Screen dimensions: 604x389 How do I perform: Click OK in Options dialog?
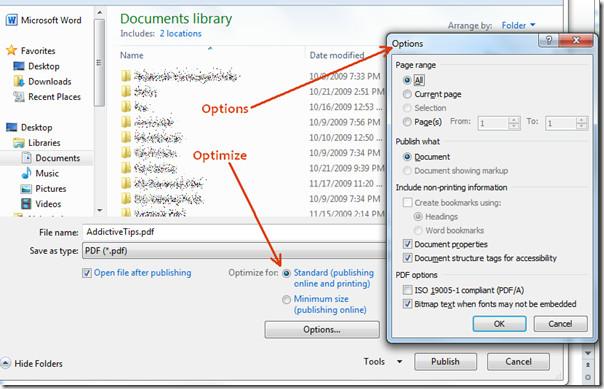pyautogui.click(x=499, y=324)
